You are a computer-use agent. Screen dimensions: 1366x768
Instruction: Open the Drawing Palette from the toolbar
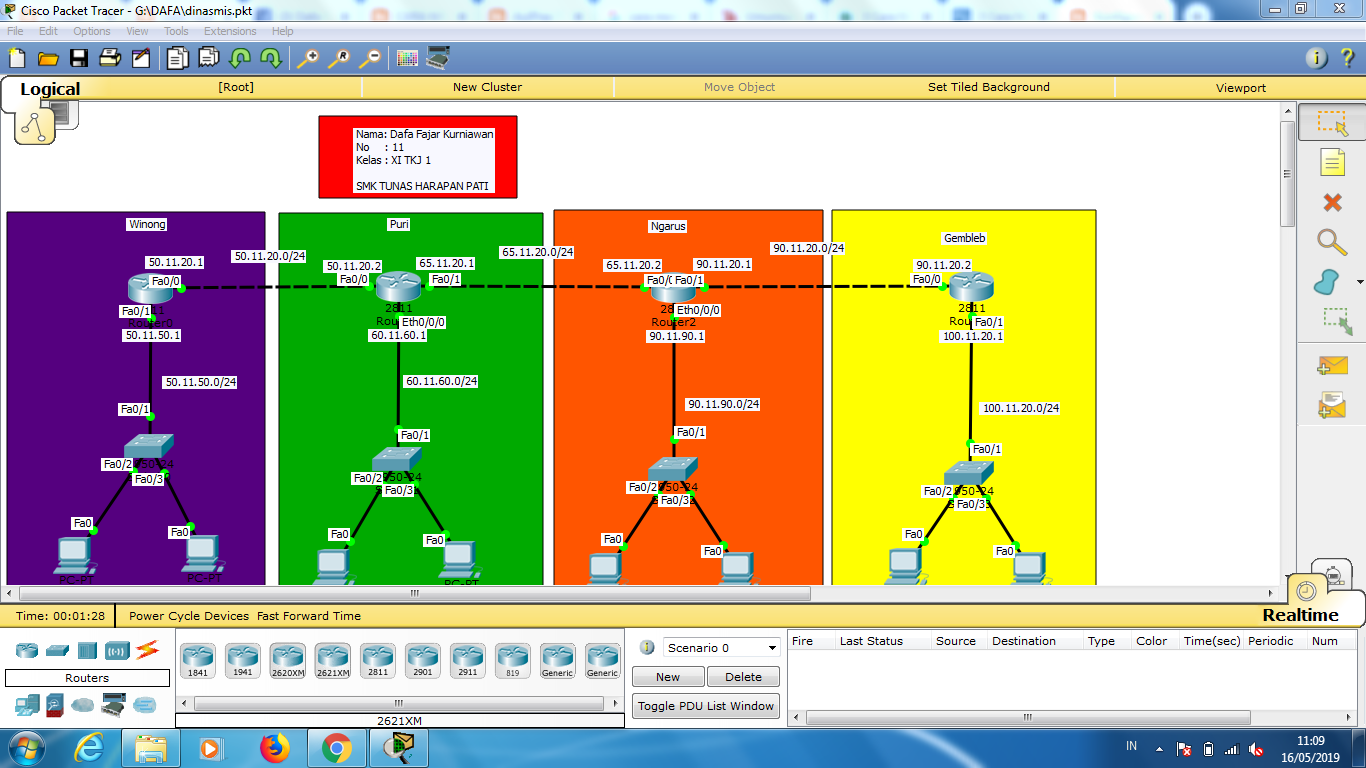pyautogui.click(x=407, y=58)
